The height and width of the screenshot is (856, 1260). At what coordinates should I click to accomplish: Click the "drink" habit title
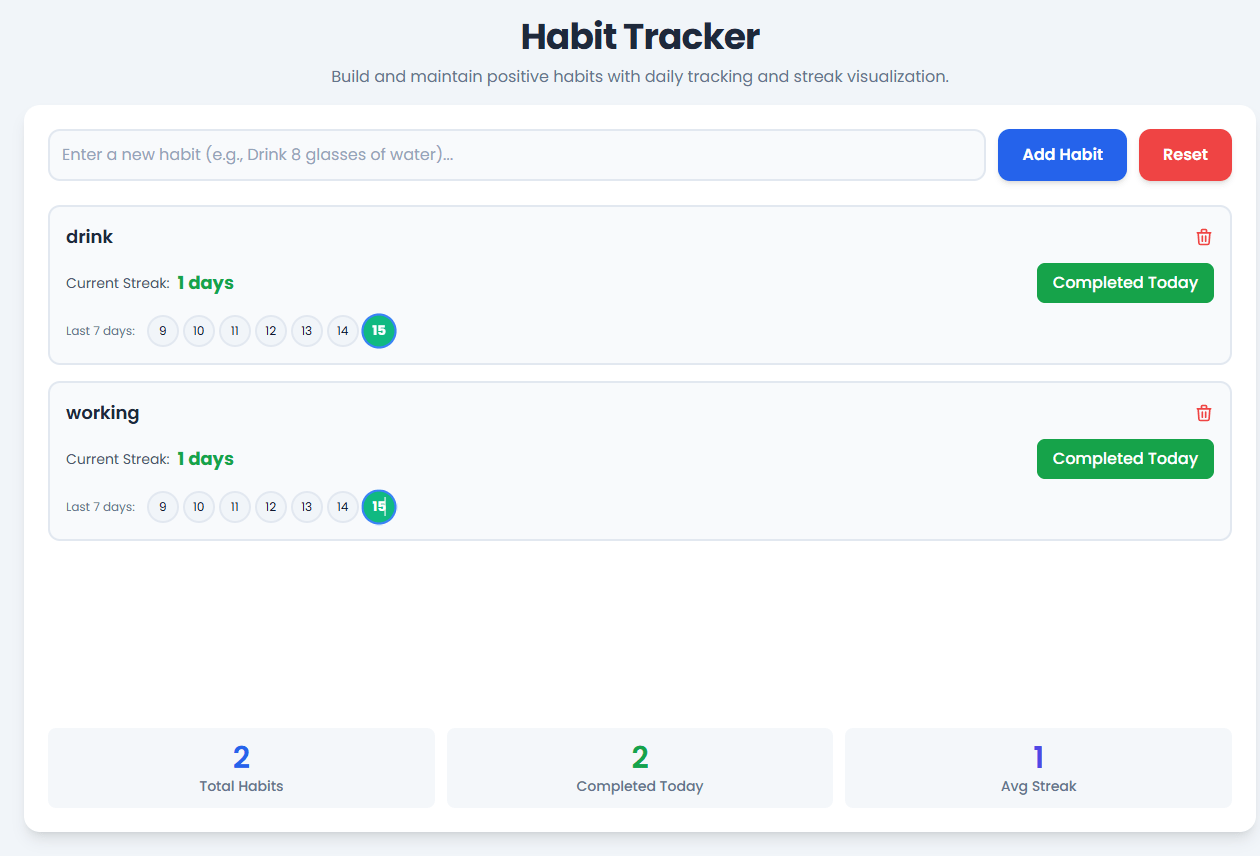coord(89,237)
